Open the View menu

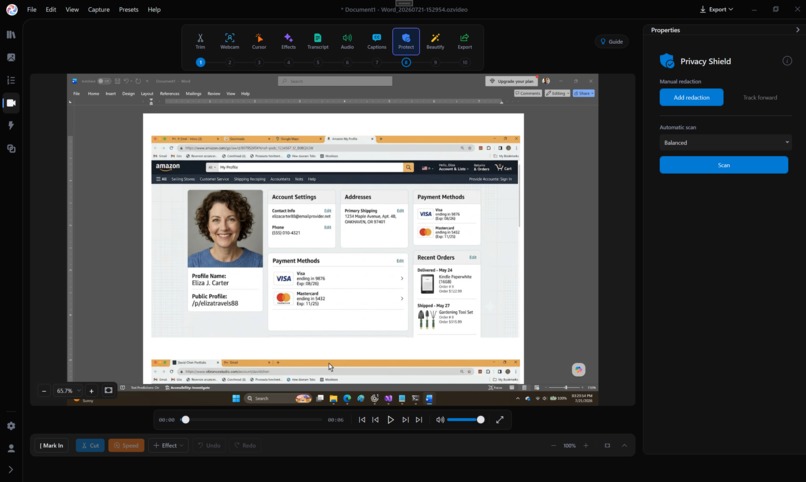72,9
